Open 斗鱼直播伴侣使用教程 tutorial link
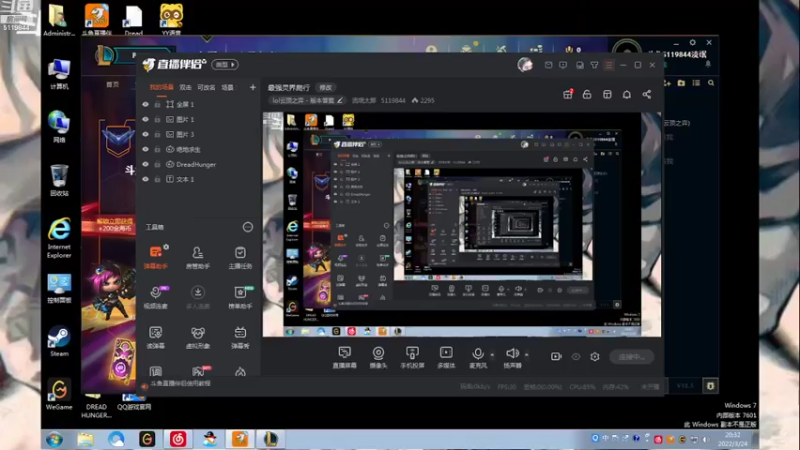This screenshot has height=450, width=800. (x=180, y=383)
